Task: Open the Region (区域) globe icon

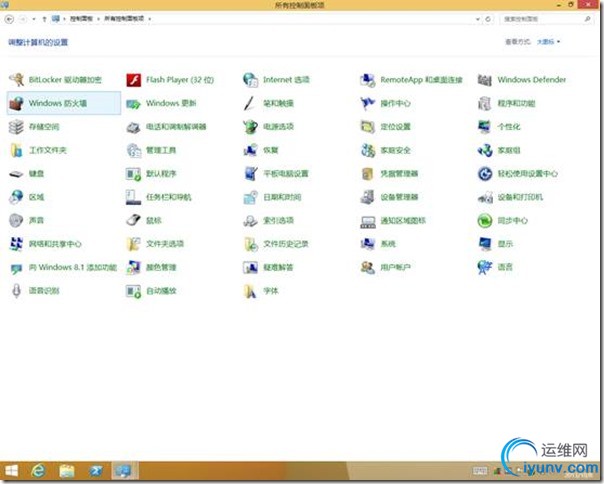Action: tap(16, 197)
